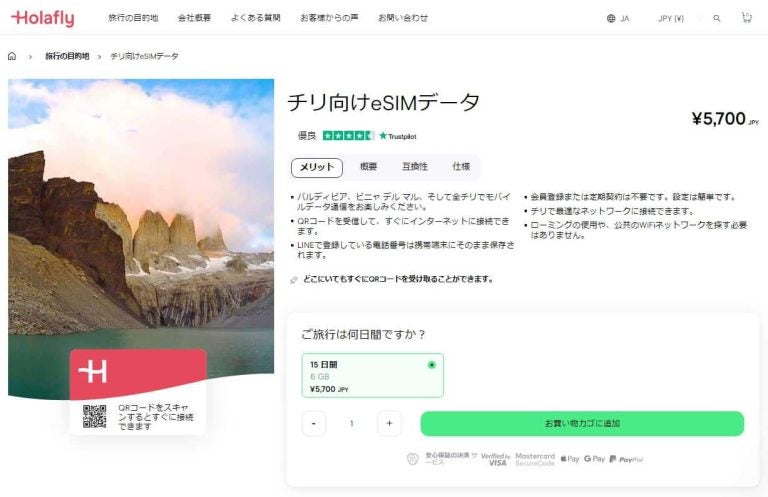
Task: Click the QR code image
Action: point(95,416)
